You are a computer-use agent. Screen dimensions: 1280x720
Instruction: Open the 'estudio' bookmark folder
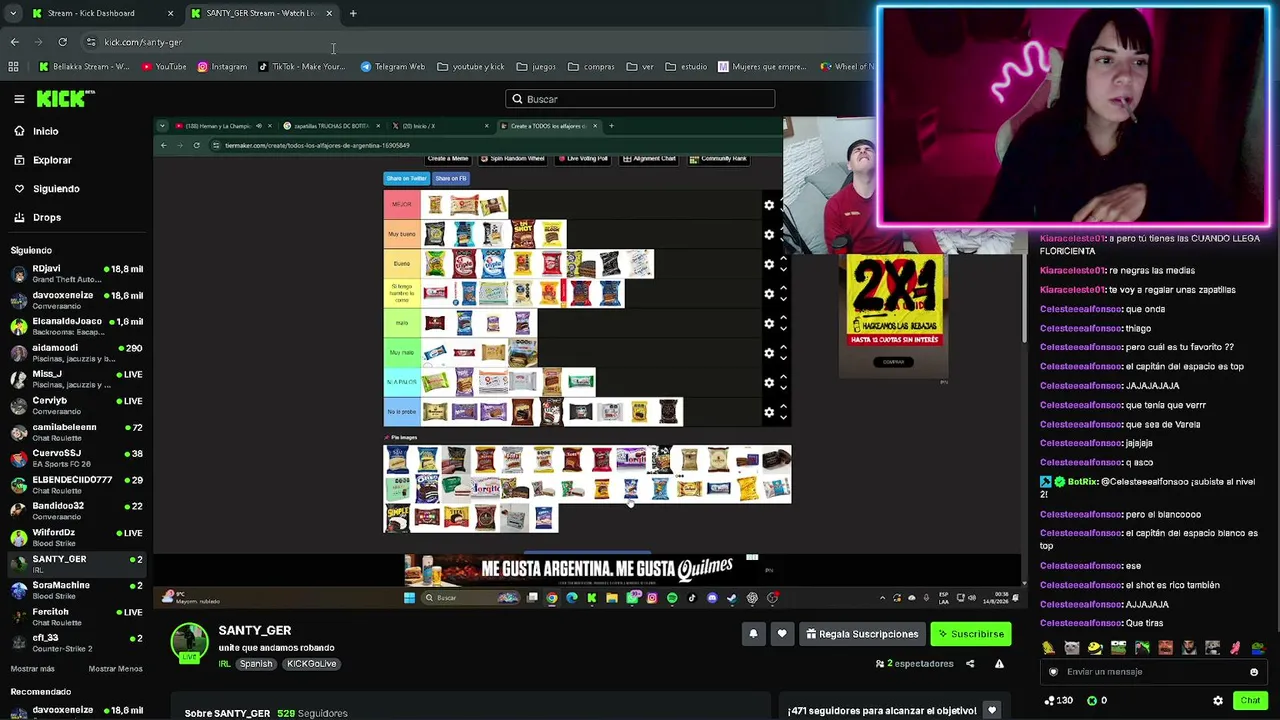coord(686,67)
